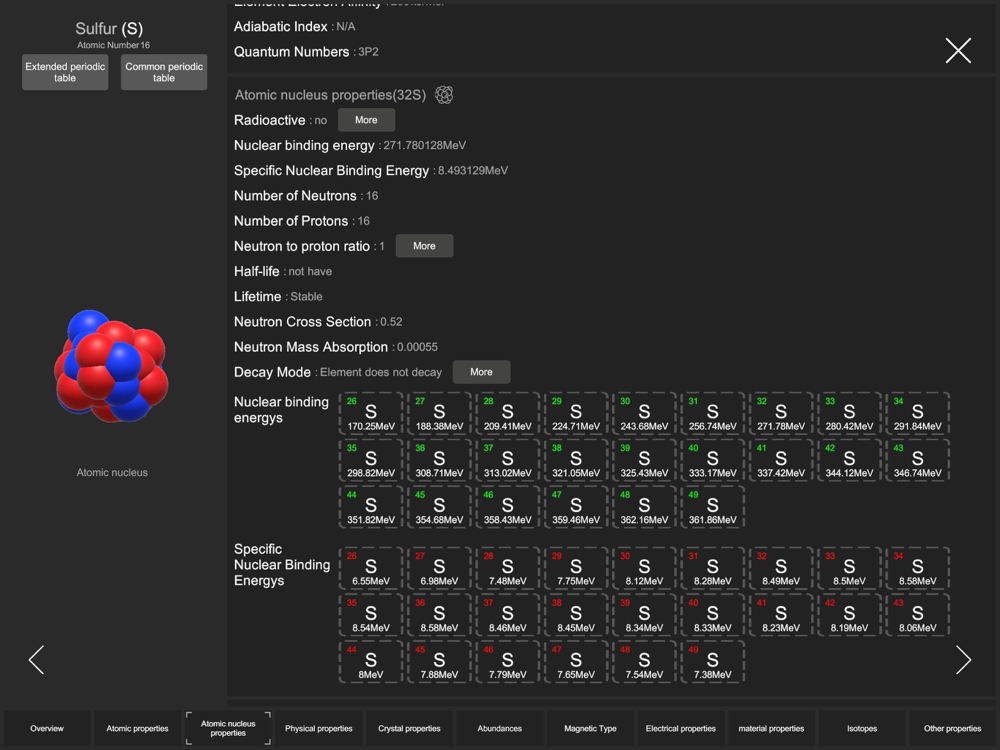Switch to the Magnetic Type tab

click(590, 728)
